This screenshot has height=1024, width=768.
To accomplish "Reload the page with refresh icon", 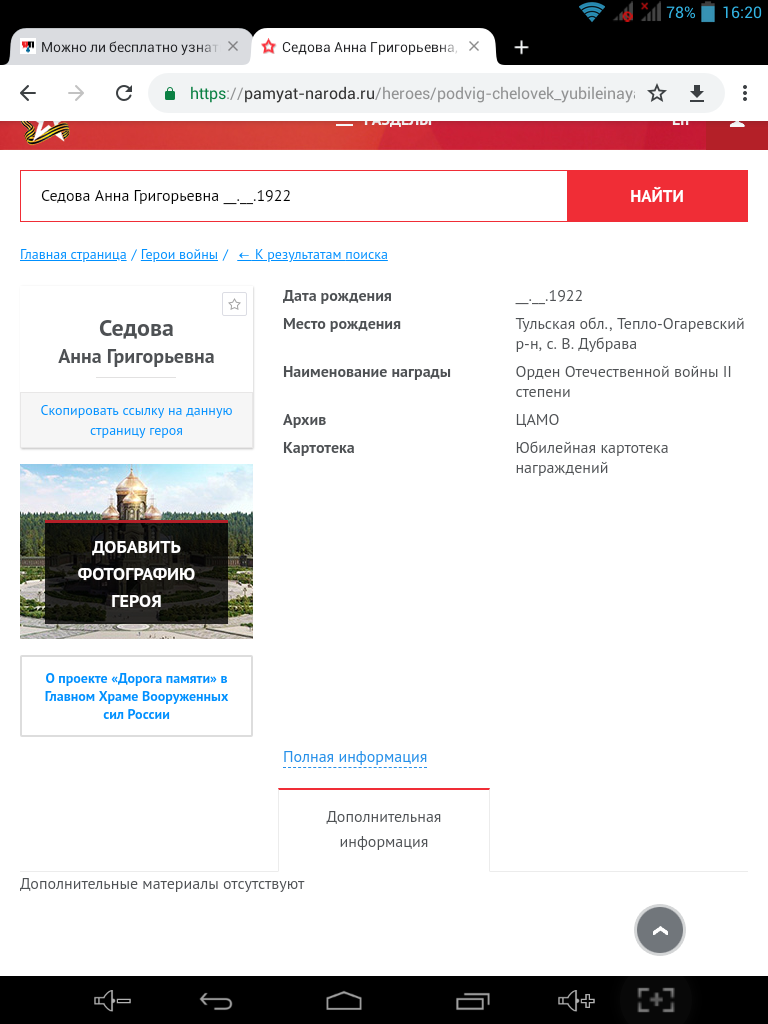I will [123, 93].
